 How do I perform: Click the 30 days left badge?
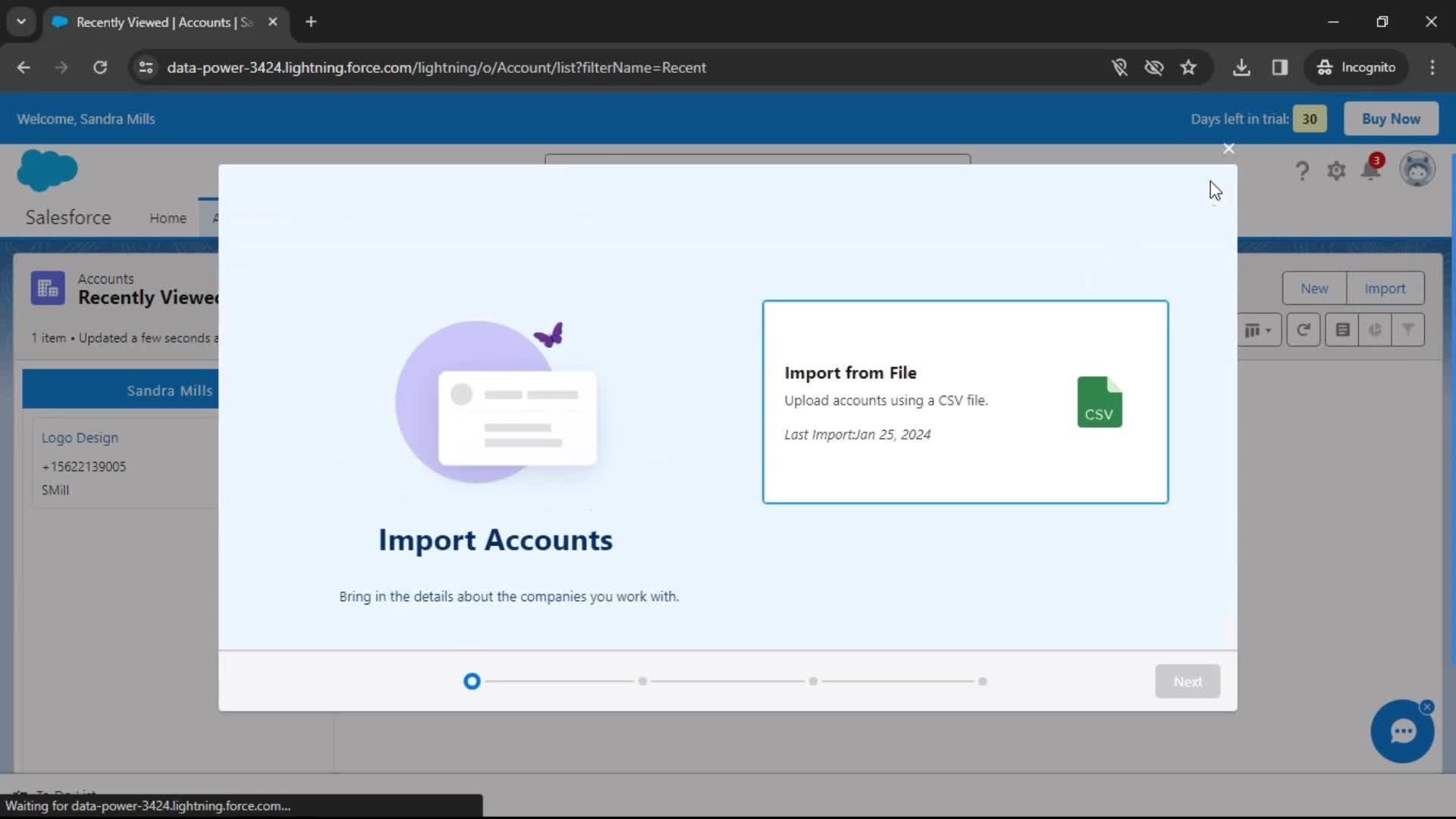pos(1310,118)
